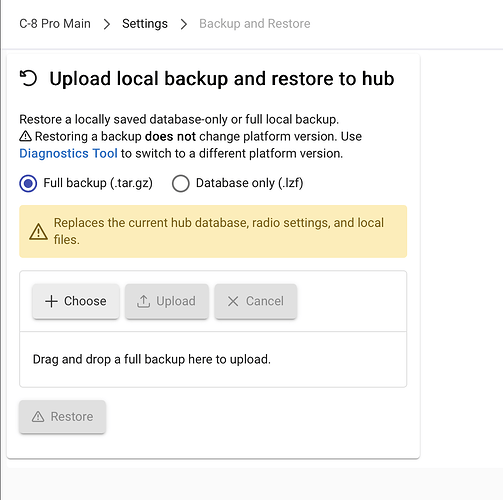Click the drag and drop upload area
The height and width of the screenshot is (500, 503).
click(213, 359)
